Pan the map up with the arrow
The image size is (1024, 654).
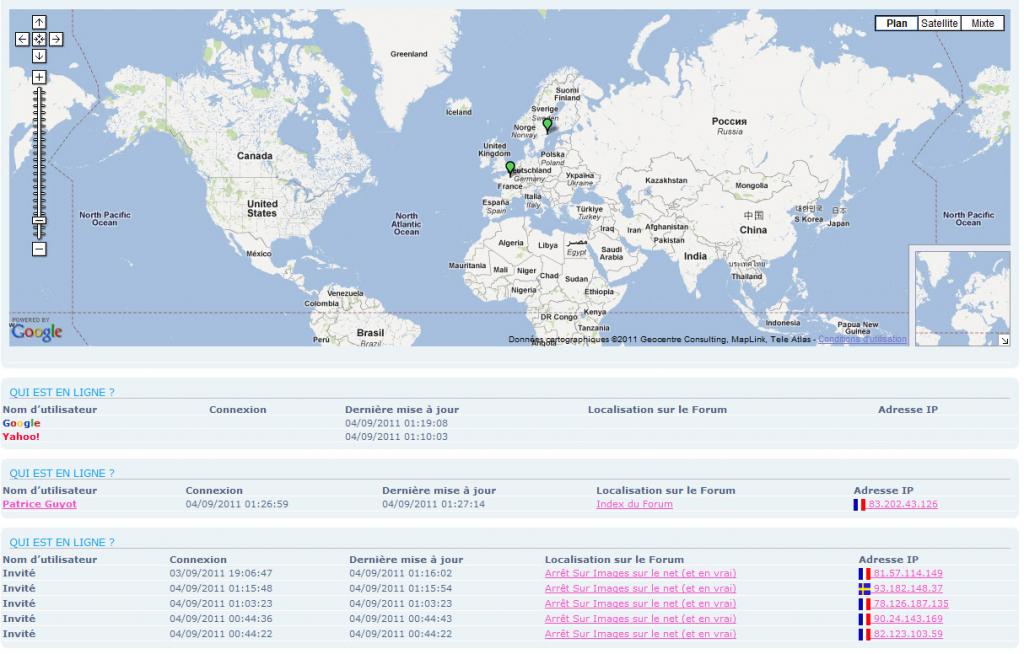tap(39, 22)
